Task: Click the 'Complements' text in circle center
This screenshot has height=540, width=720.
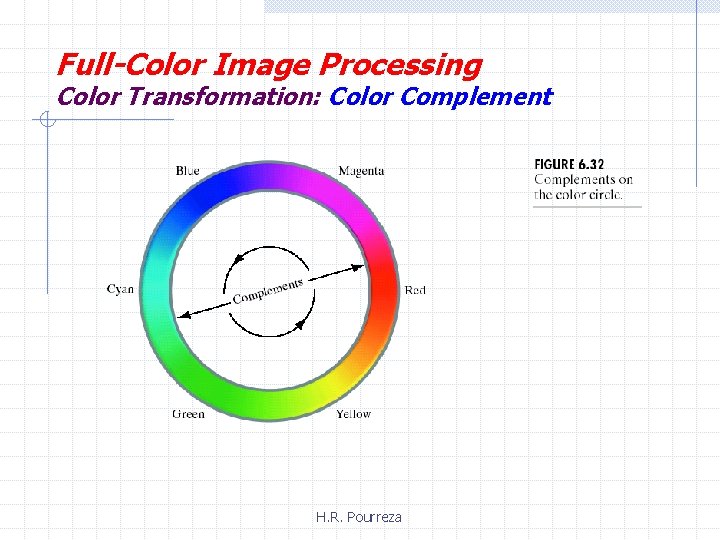Action: click(268, 291)
